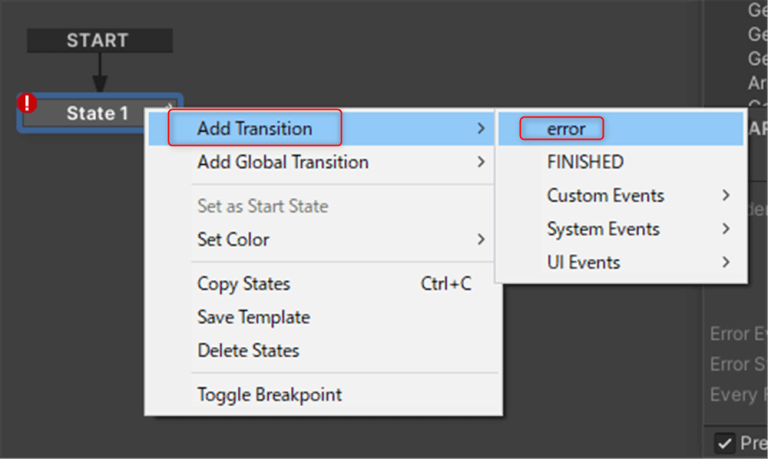The width and height of the screenshot is (768, 459).
Task: Toggle the checkbox at the bottom right
Action: 725,442
